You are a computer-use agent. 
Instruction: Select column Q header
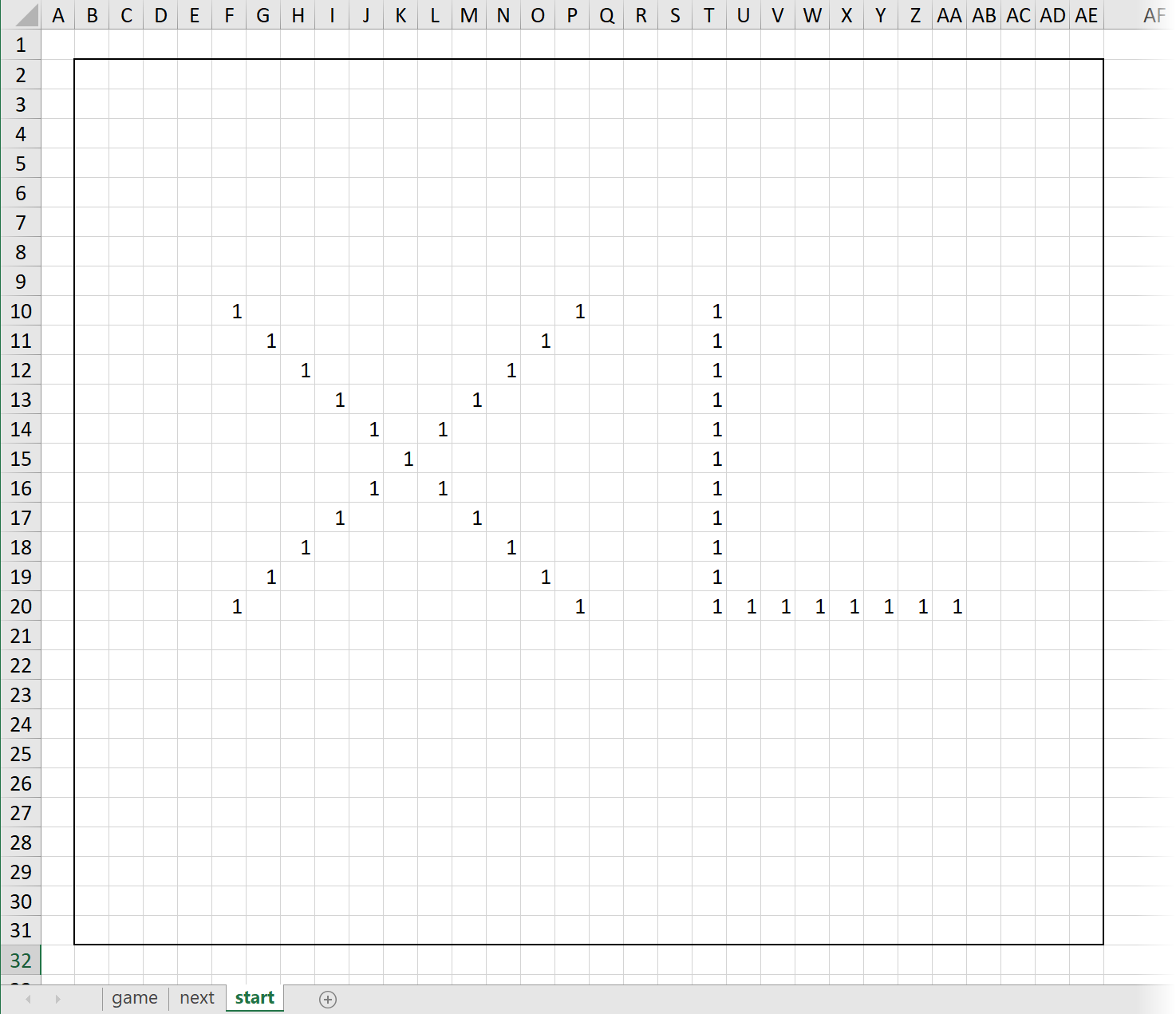(x=606, y=15)
